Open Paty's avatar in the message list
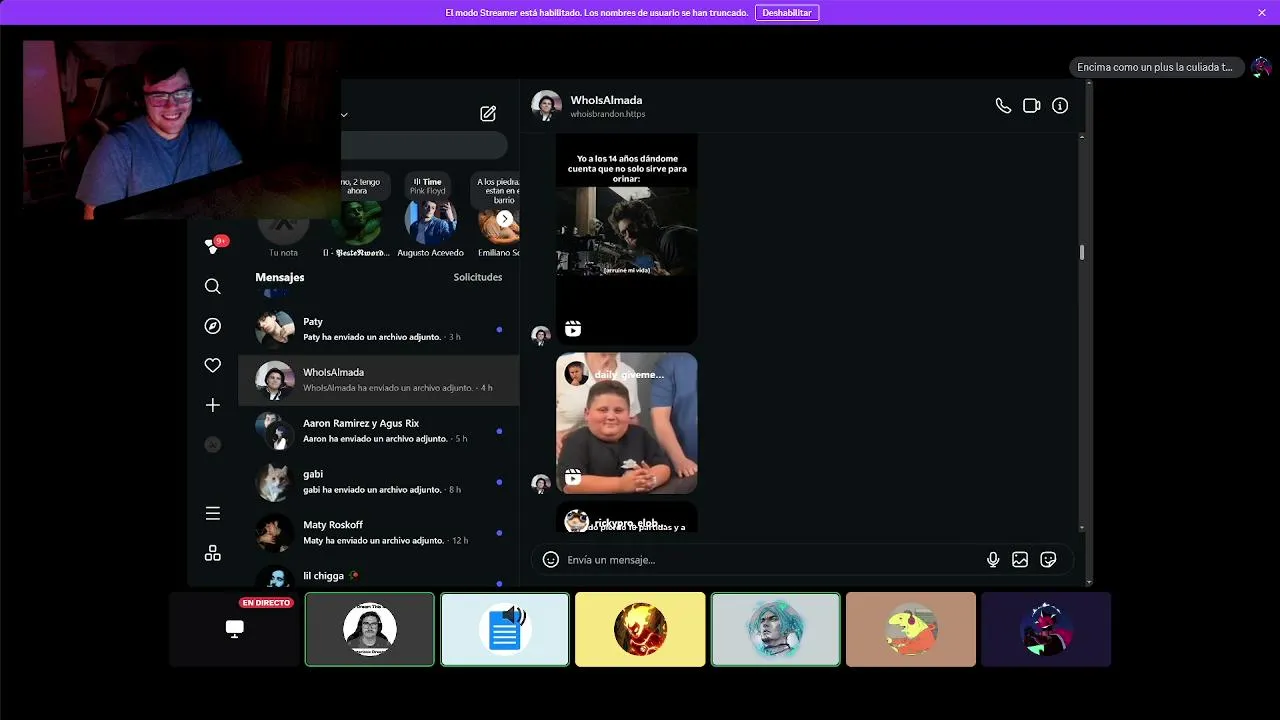Screen dimensions: 1280x720 274,329
